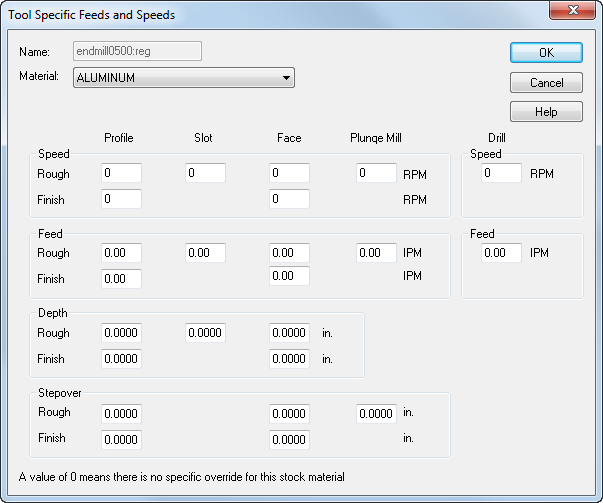603x503 pixels.
Task: Expand the Material dropdown list
Action: tap(286, 78)
